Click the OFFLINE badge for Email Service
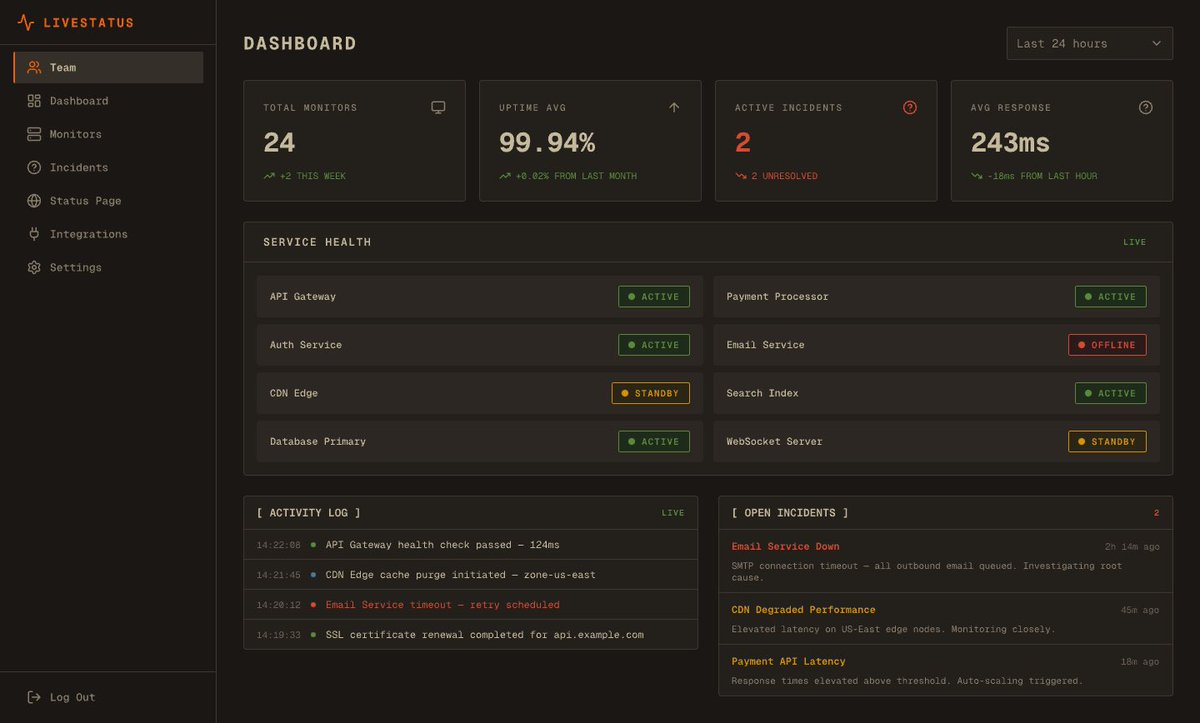The width and height of the screenshot is (1200, 723). (1107, 345)
